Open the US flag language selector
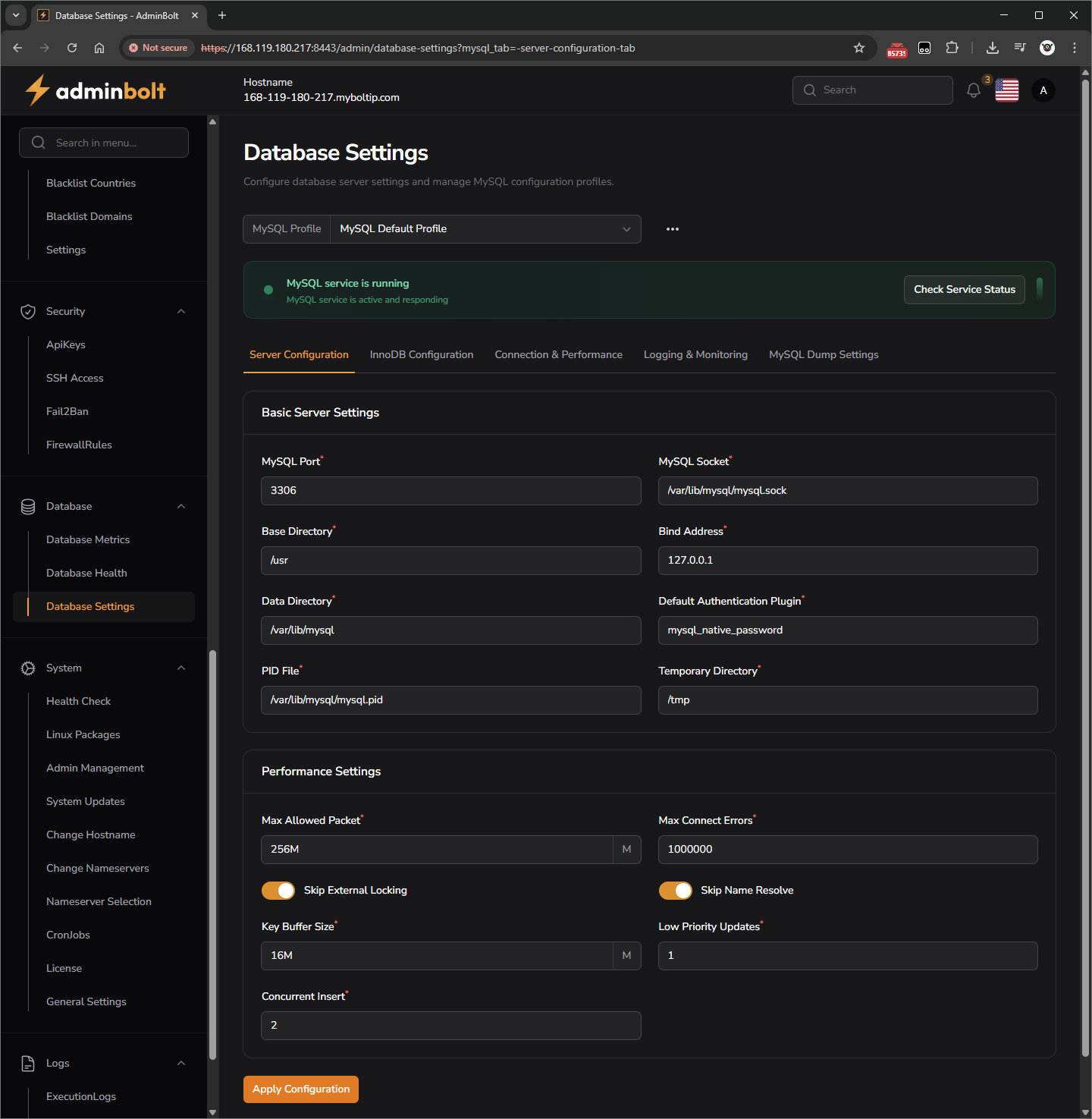Viewport: 1092px width, 1119px height. (1006, 90)
